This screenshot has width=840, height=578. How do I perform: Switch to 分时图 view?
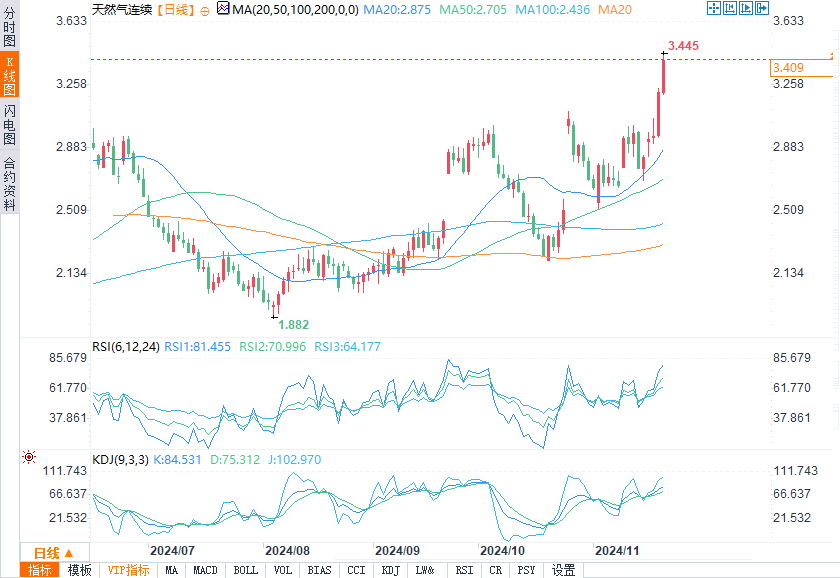pyautogui.click(x=9, y=27)
